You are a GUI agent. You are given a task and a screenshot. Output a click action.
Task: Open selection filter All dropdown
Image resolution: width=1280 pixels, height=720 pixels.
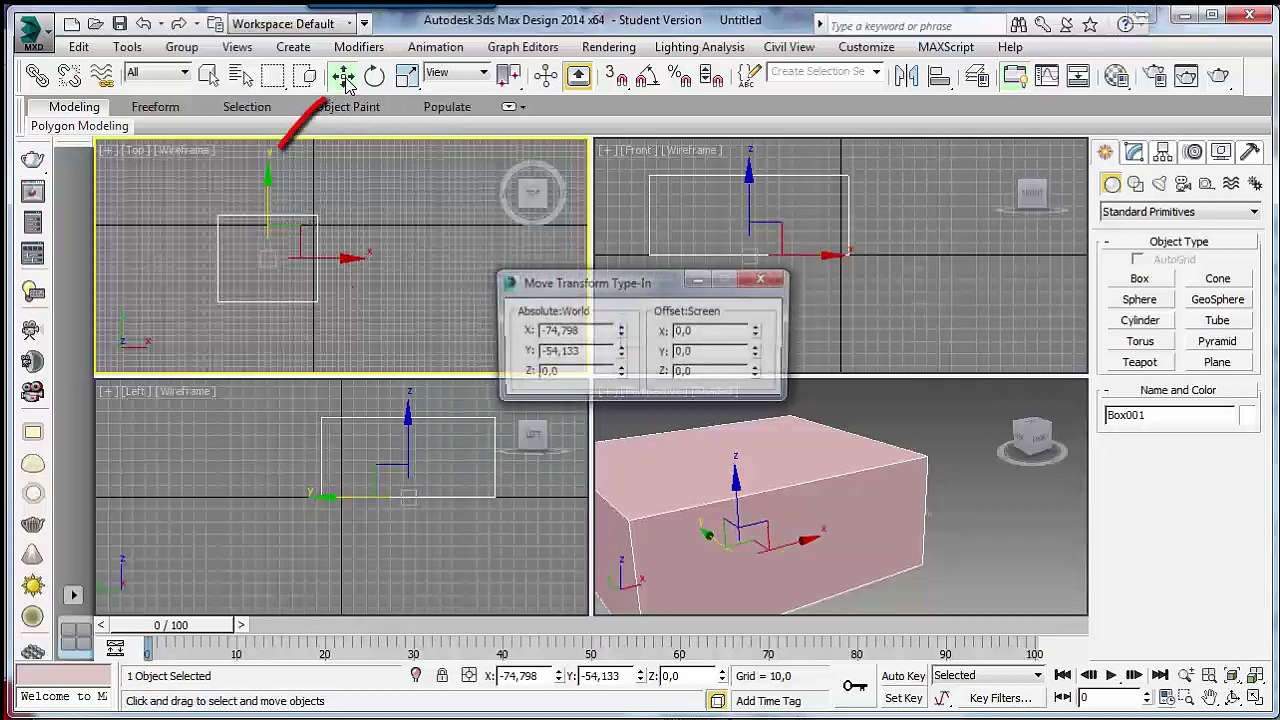157,72
